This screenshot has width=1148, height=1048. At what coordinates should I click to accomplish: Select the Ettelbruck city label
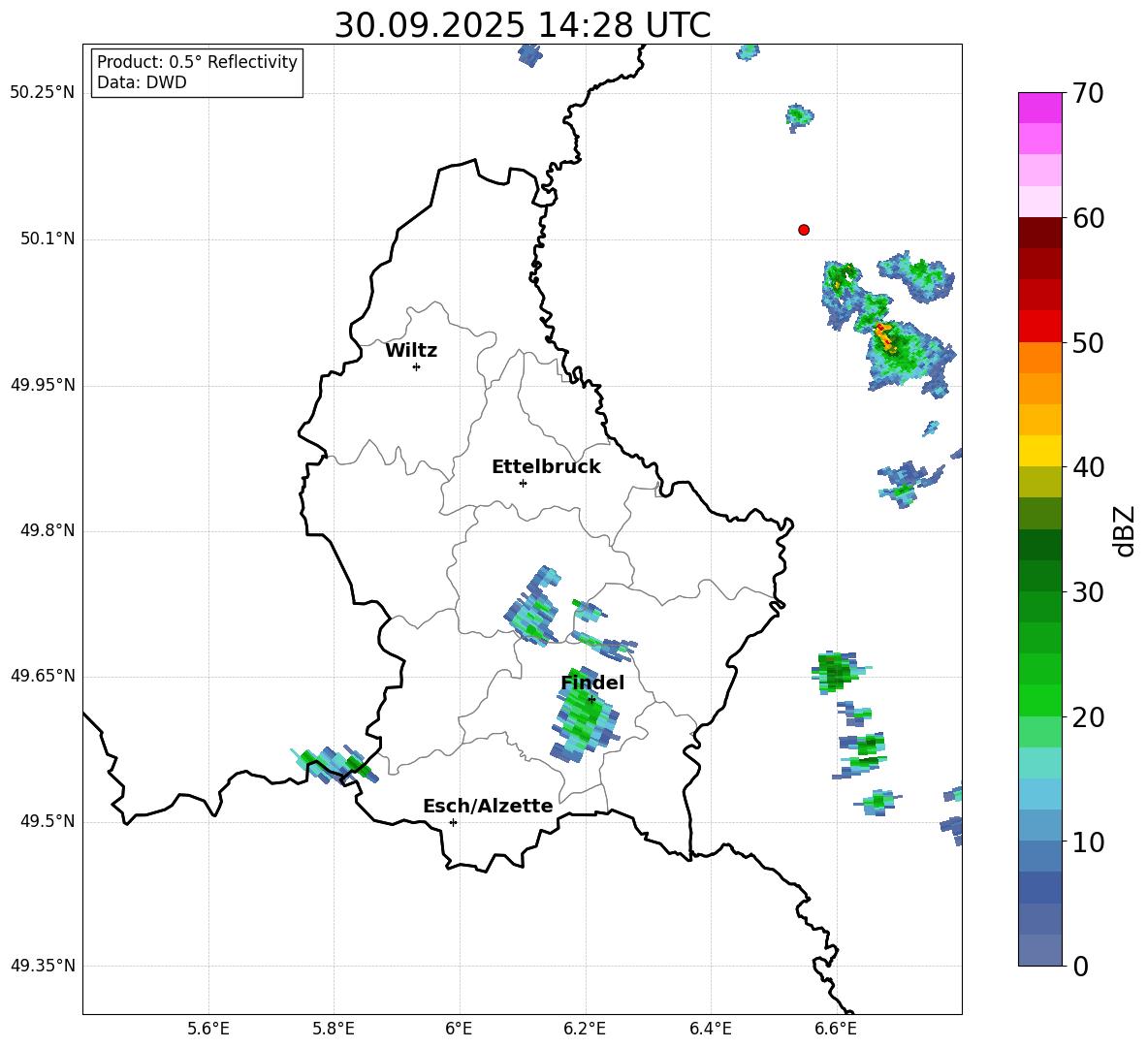pos(546,467)
